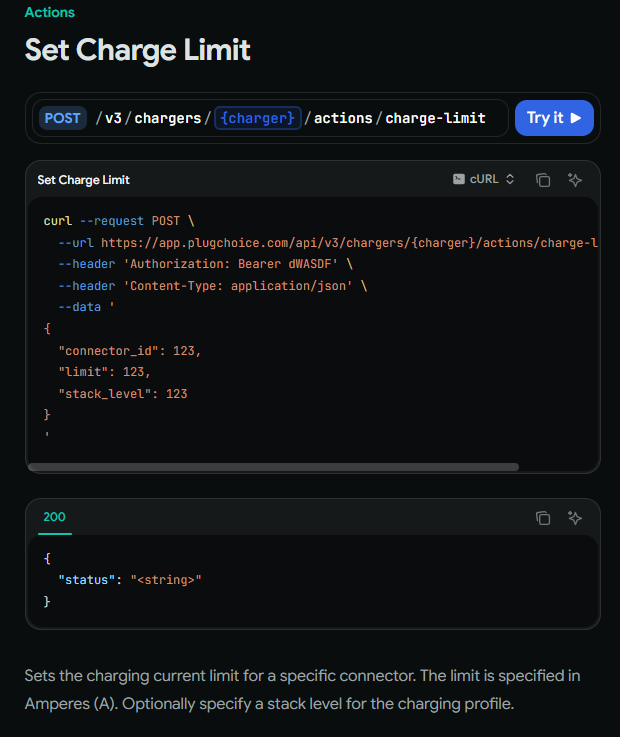Click the Set Charge Limit code panel title
Image resolution: width=620 pixels, height=737 pixels.
coord(83,180)
